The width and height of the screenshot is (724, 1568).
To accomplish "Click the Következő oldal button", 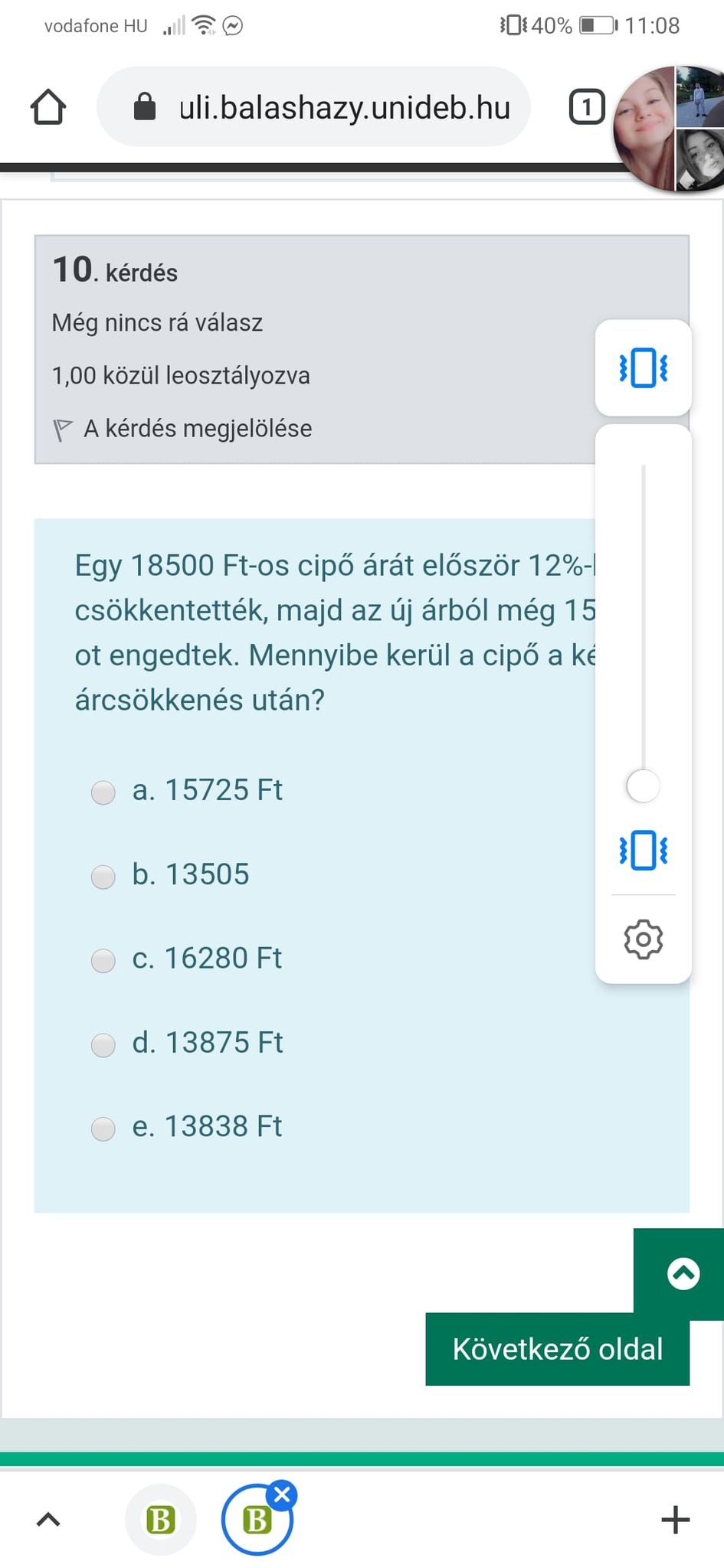I will (x=557, y=1349).
